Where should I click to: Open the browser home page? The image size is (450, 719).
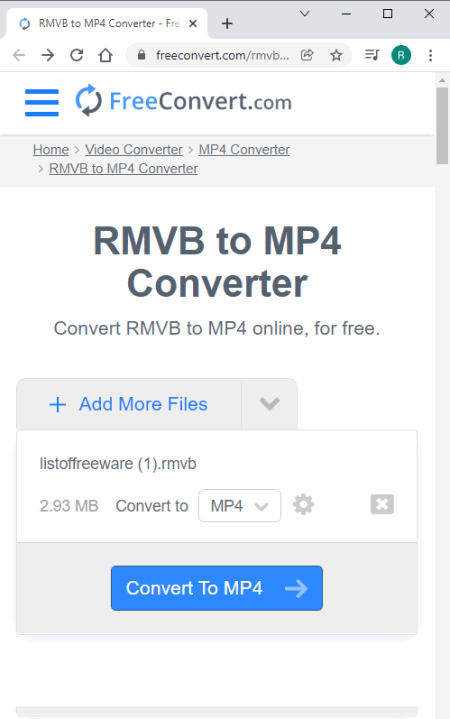click(x=106, y=55)
